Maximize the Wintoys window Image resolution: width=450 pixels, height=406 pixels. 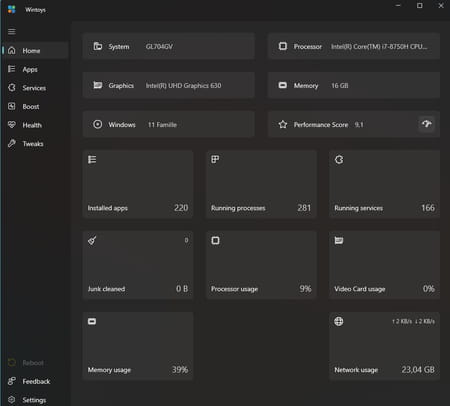click(x=420, y=6)
